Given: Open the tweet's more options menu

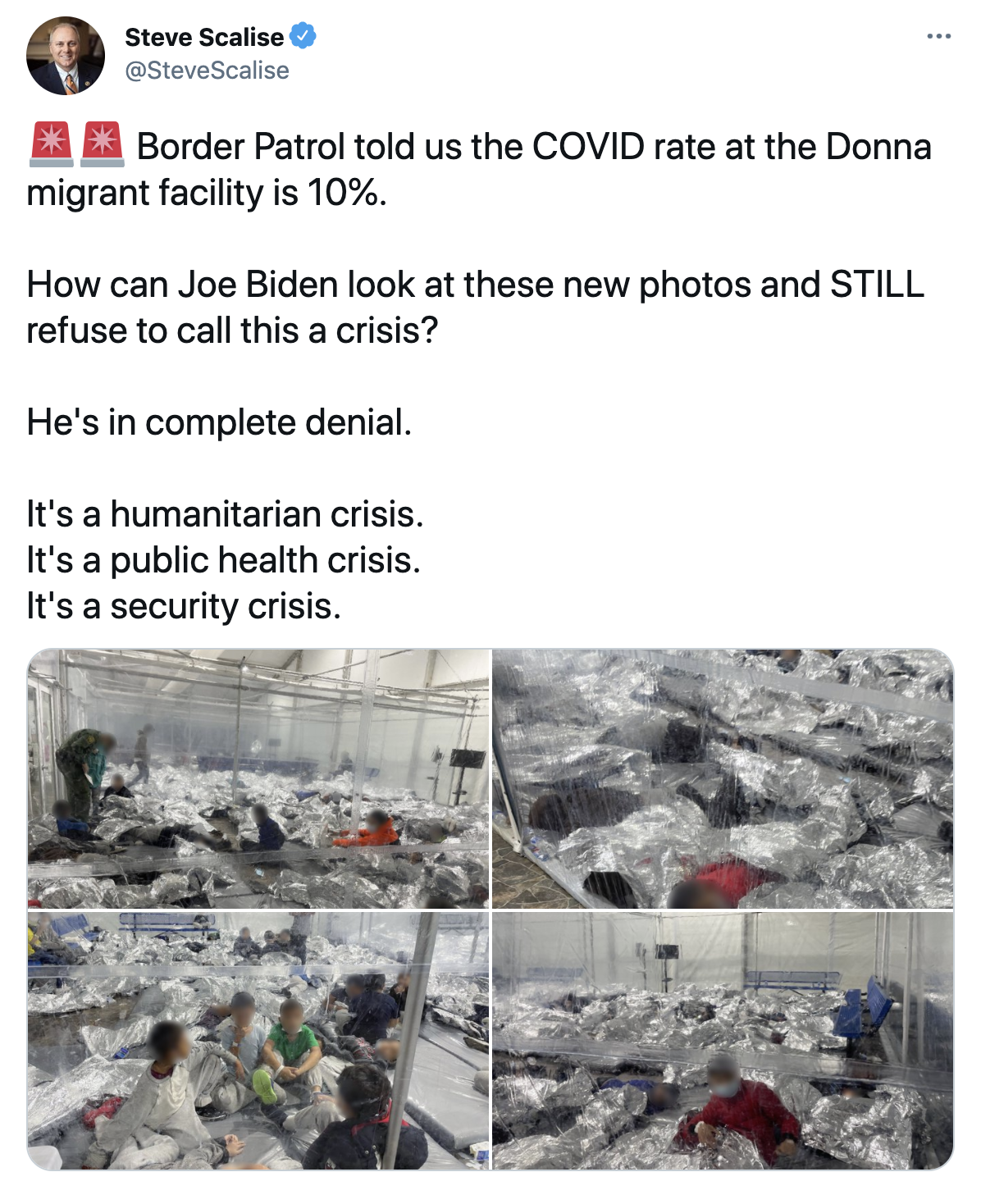Looking at the screenshot, I should [938, 37].
